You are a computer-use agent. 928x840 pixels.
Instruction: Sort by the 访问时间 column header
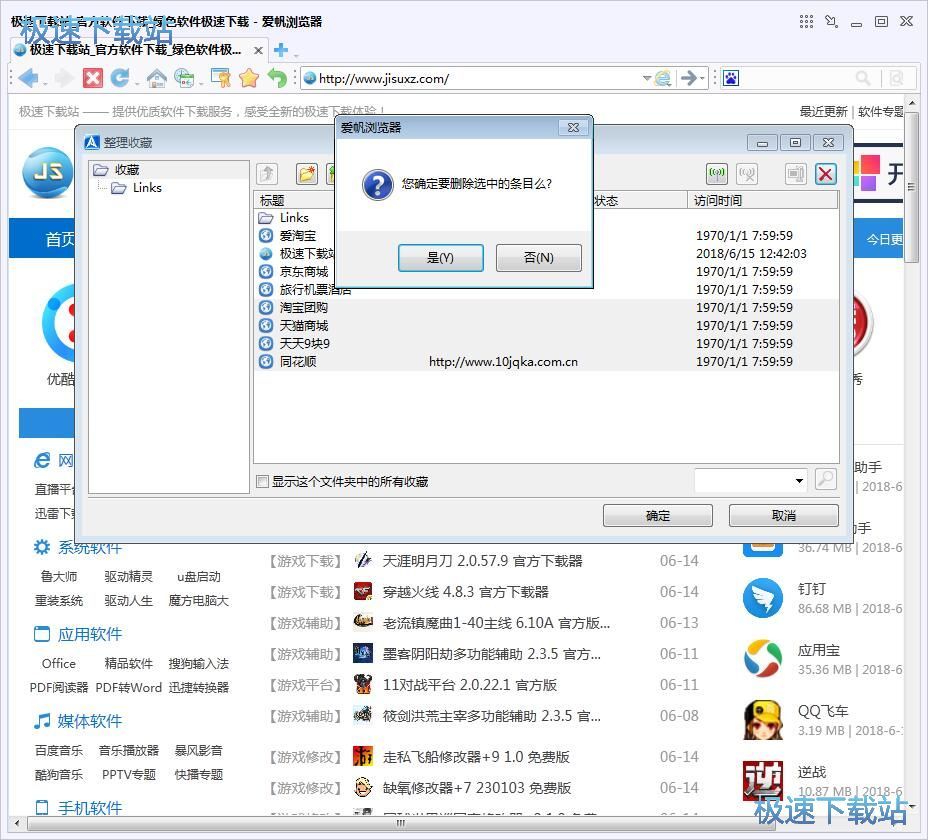point(762,200)
